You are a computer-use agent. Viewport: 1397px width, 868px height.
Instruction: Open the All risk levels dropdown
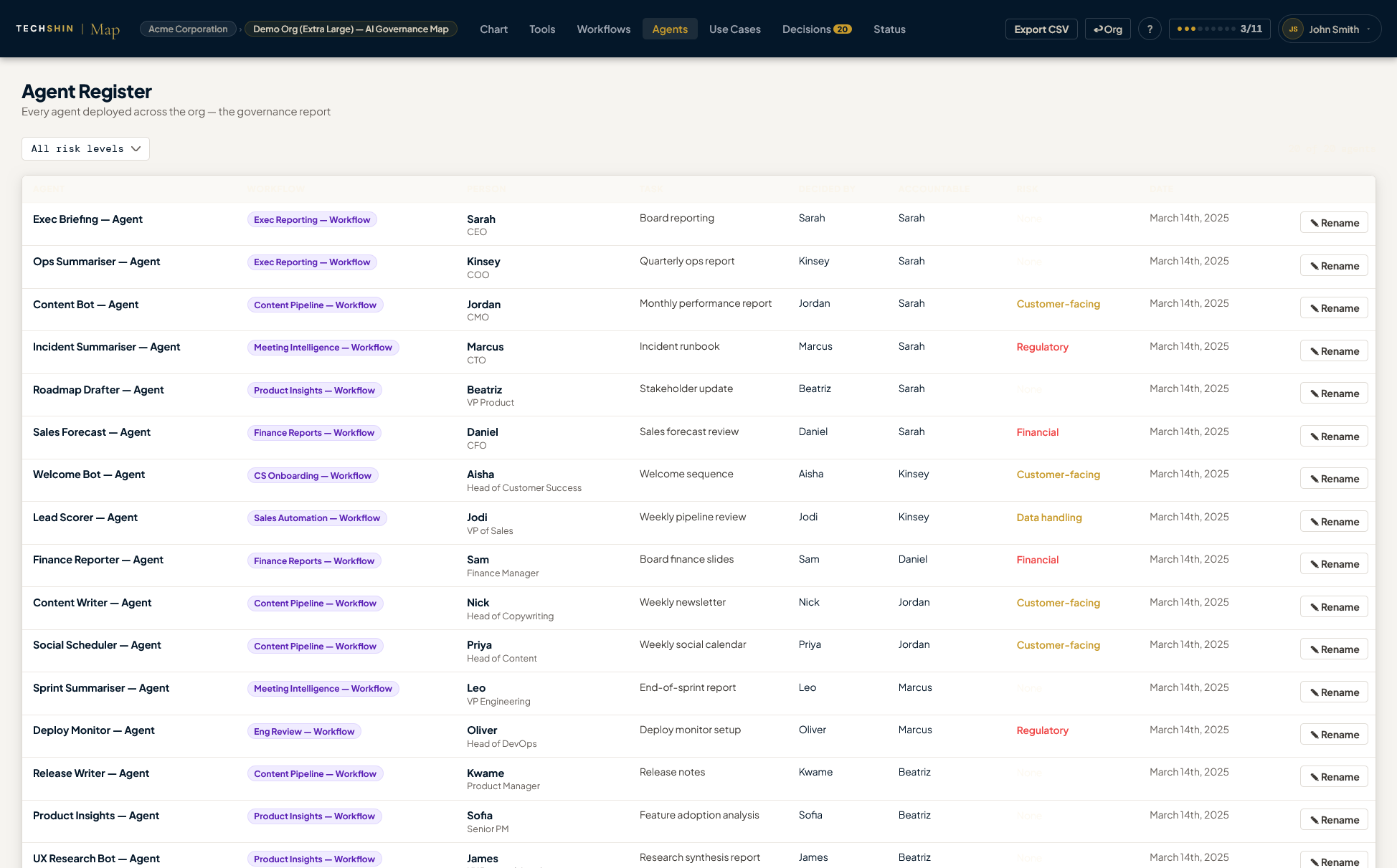[x=85, y=148]
